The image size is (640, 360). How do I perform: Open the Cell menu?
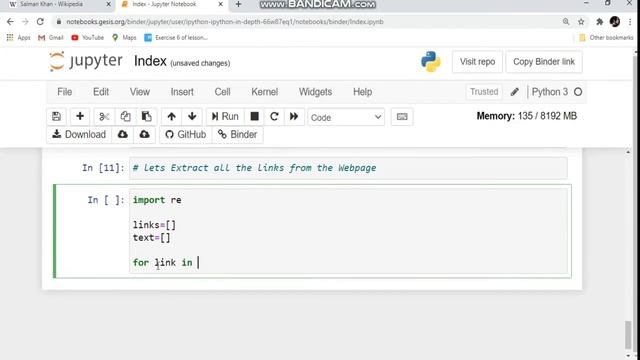222,92
